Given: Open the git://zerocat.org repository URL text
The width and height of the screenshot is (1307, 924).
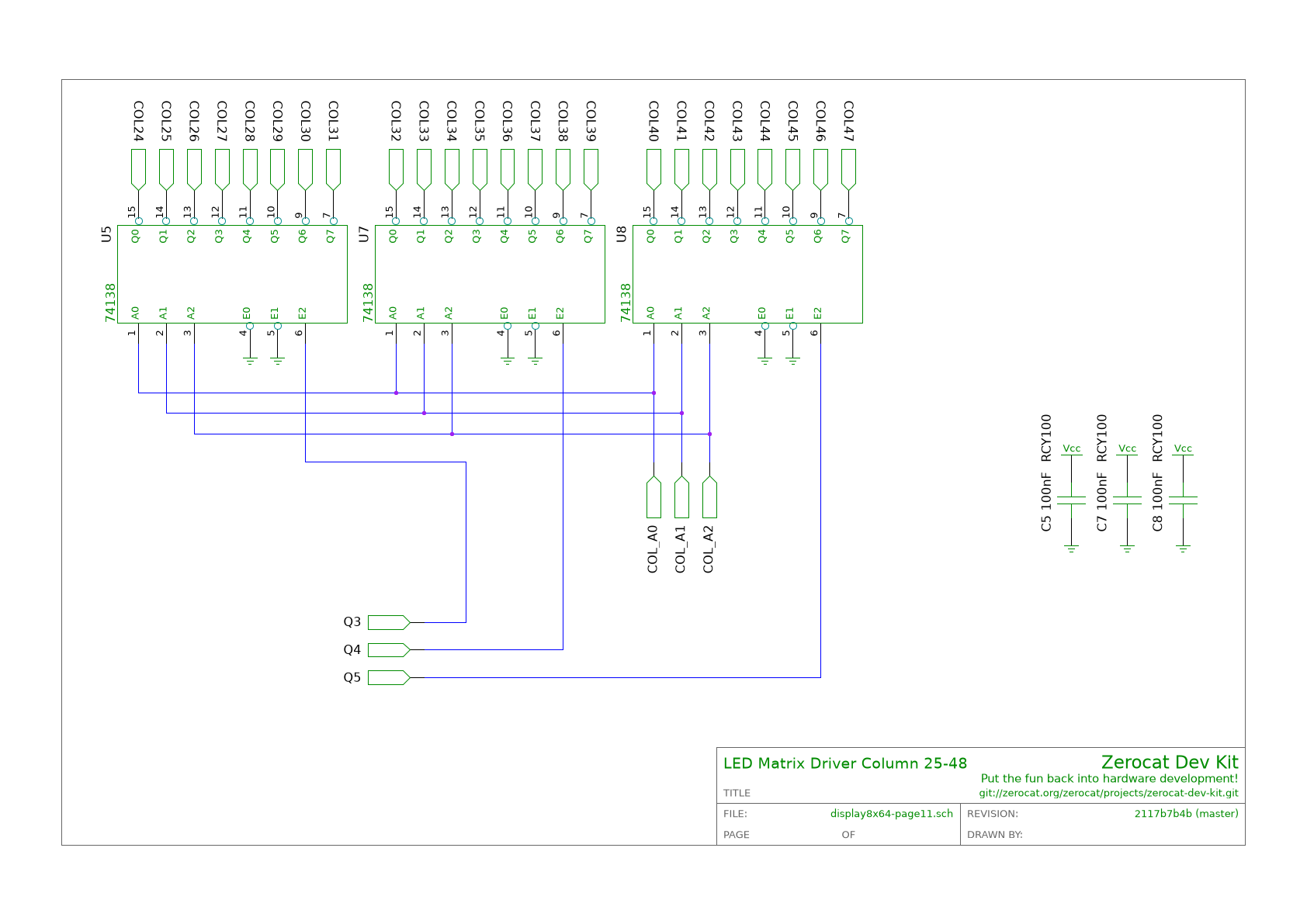Looking at the screenshot, I should pos(1109,794).
